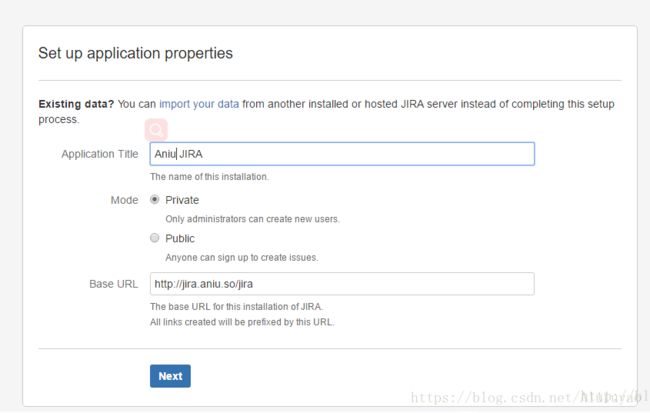Click 'Anyone can sign up to create issues.' text
650x413 pixels.
[x=242, y=258]
